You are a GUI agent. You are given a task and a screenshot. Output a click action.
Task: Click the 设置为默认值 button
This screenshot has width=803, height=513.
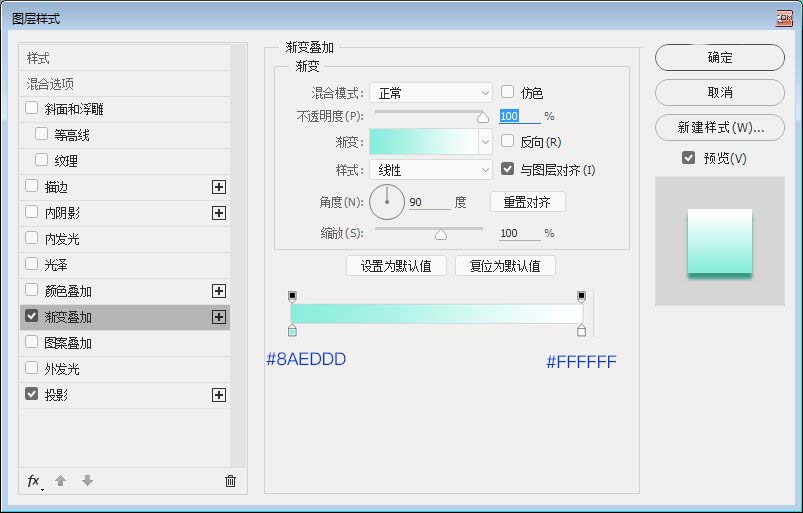[x=396, y=266]
